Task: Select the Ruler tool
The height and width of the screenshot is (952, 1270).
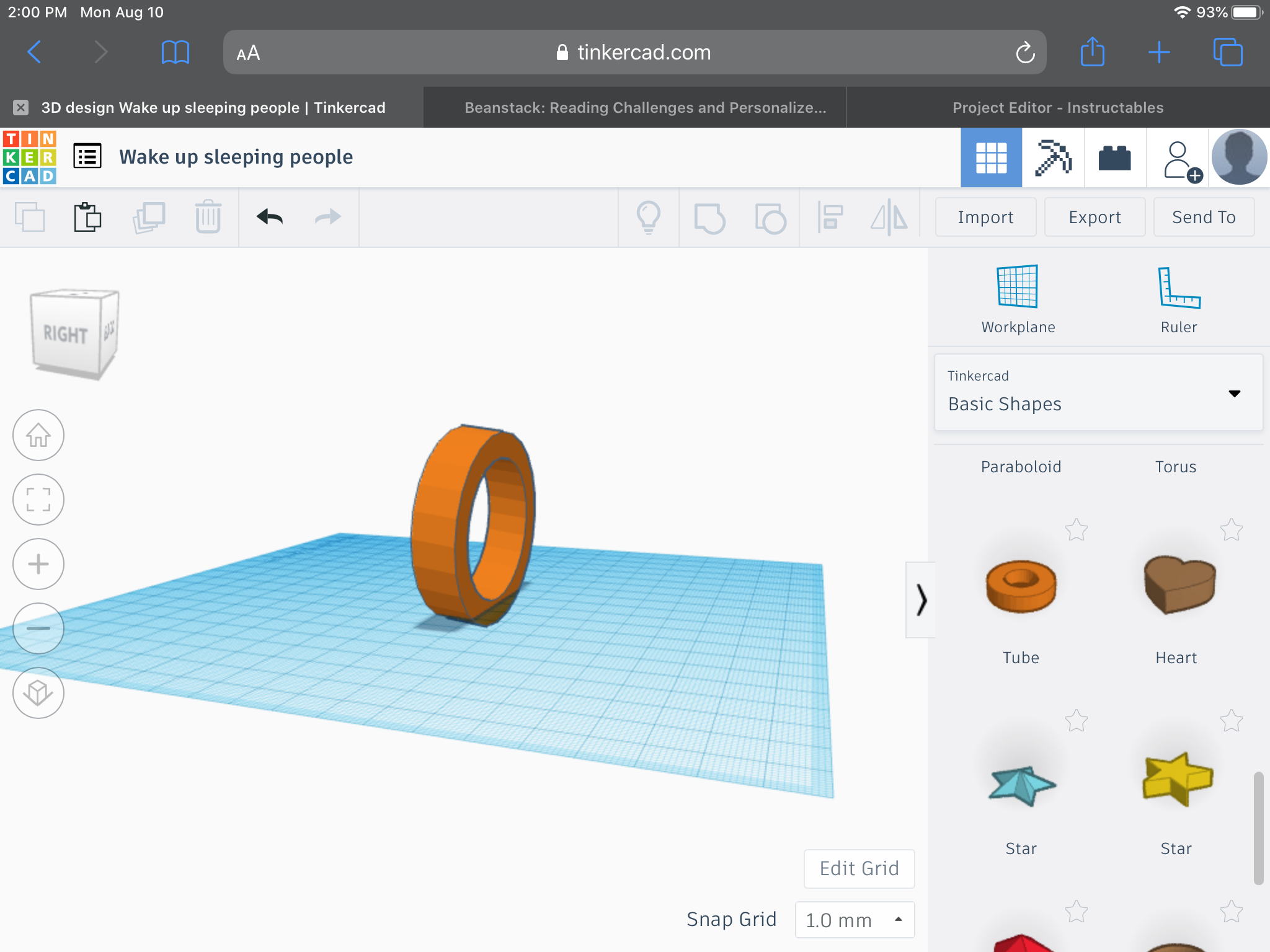Action: pyautogui.click(x=1179, y=300)
